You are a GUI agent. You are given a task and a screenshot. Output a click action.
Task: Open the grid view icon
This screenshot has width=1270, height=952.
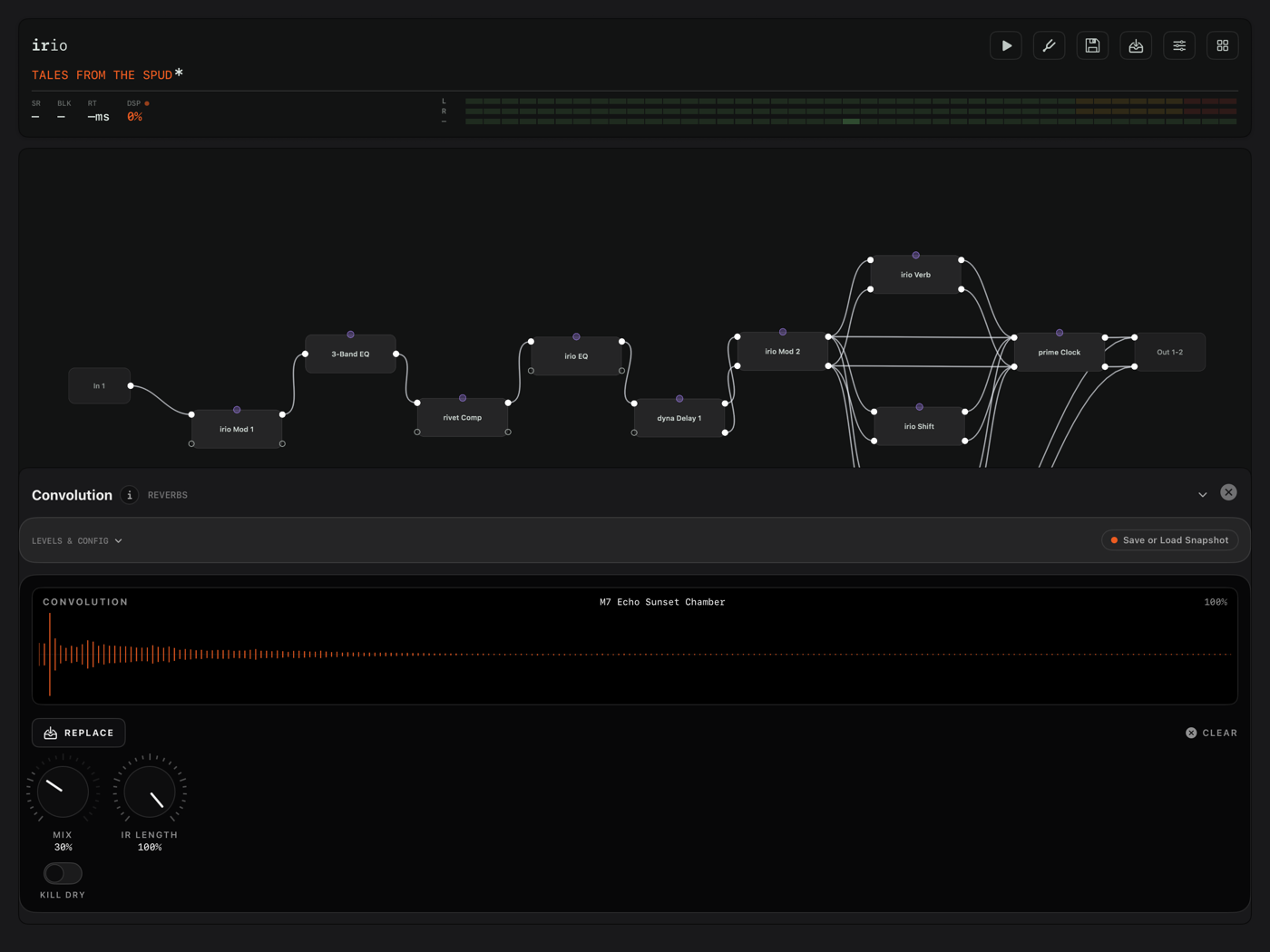coord(1223,45)
